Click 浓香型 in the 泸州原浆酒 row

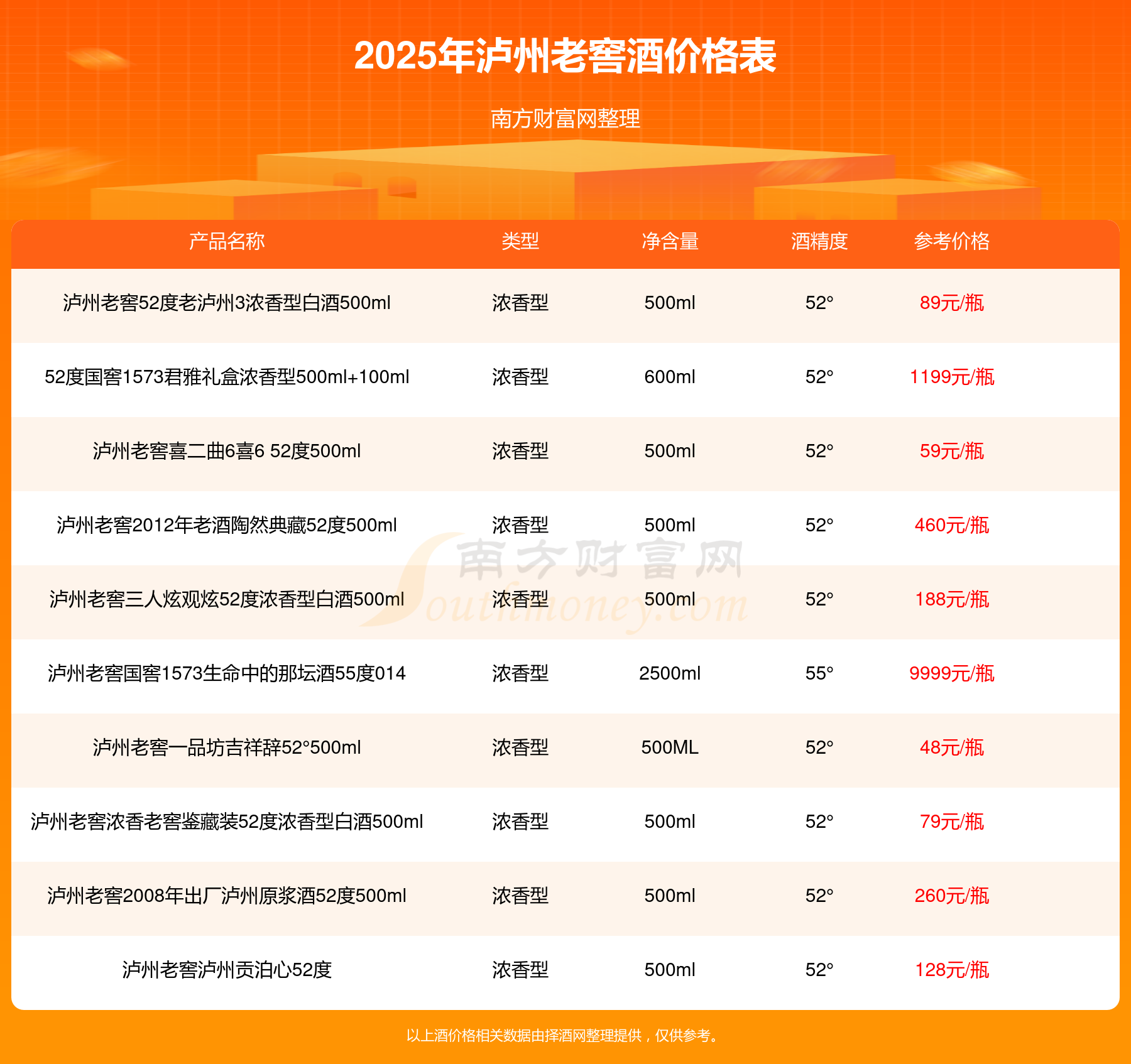(x=520, y=896)
